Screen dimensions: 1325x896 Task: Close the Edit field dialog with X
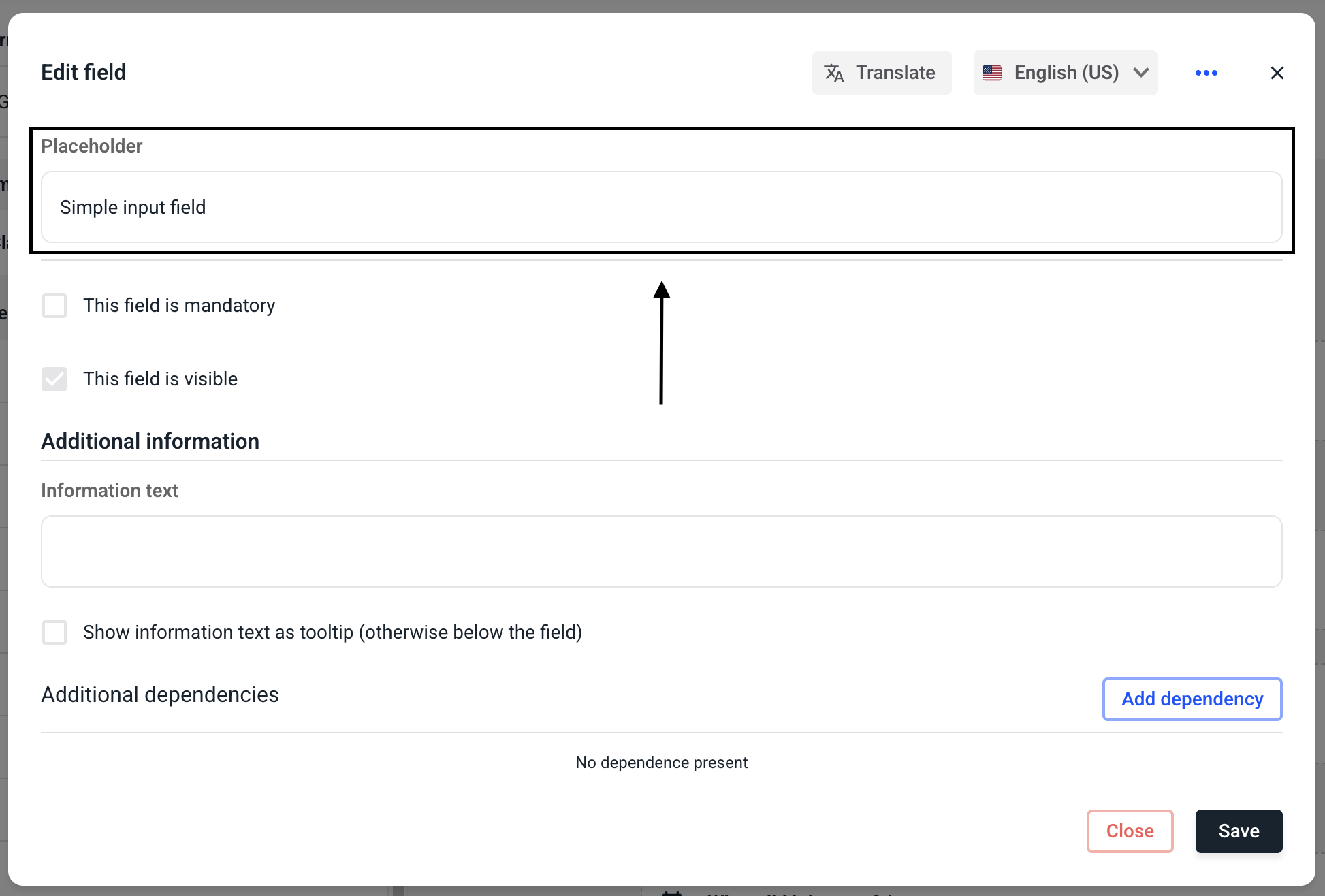(x=1277, y=73)
